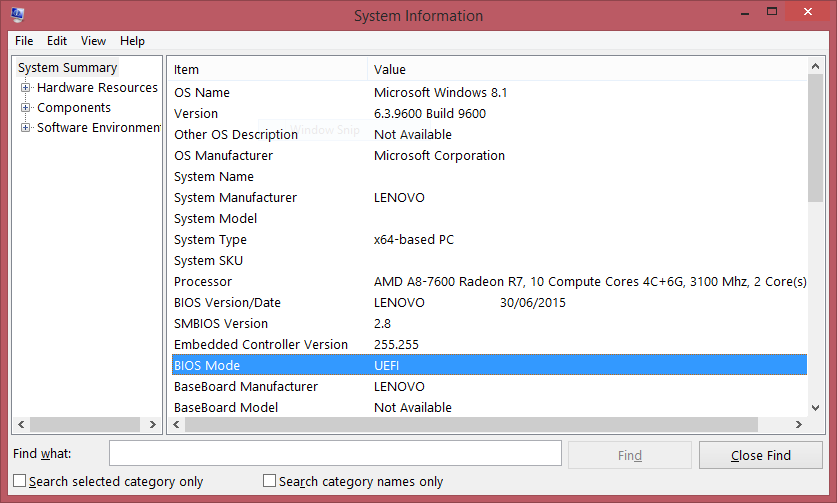
Task: Open the File menu
Action: (24, 41)
